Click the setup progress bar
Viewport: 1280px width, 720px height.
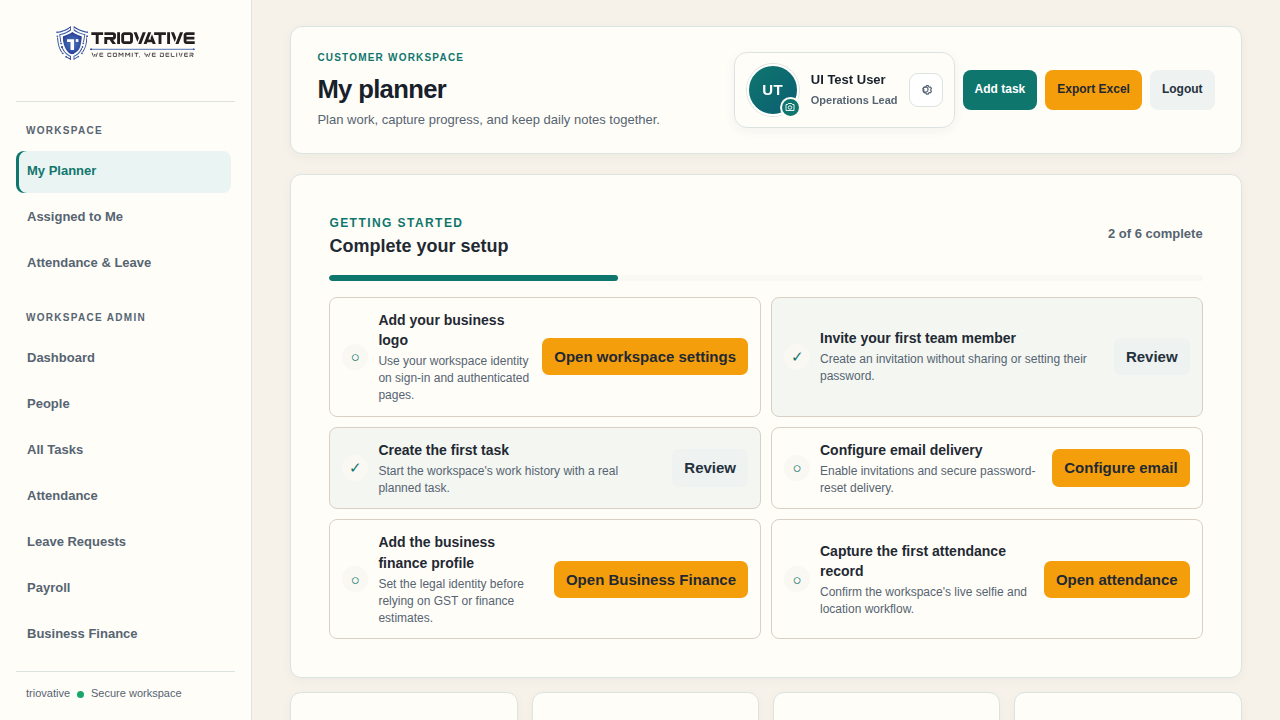click(766, 278)
